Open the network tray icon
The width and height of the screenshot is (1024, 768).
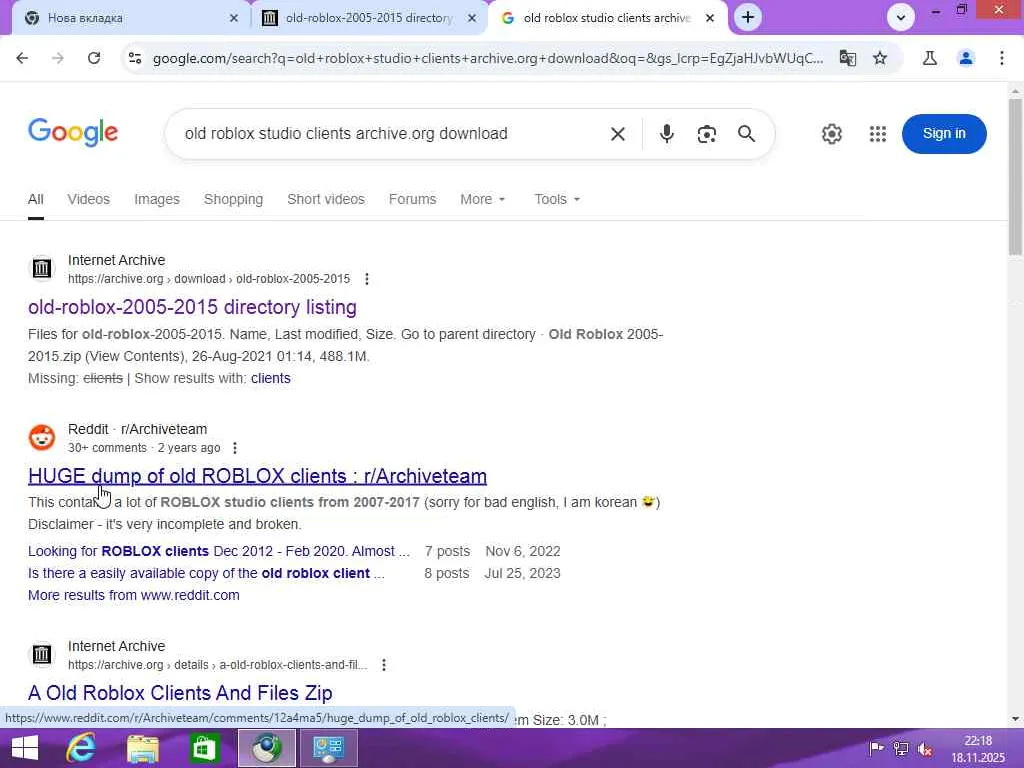(901, 749)
